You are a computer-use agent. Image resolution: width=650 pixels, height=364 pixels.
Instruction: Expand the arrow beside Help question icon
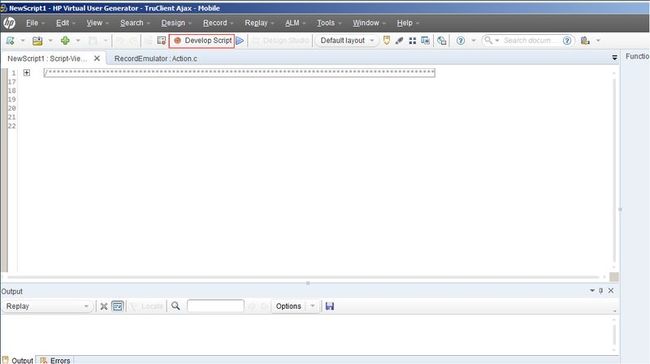(x=473, y=41)
